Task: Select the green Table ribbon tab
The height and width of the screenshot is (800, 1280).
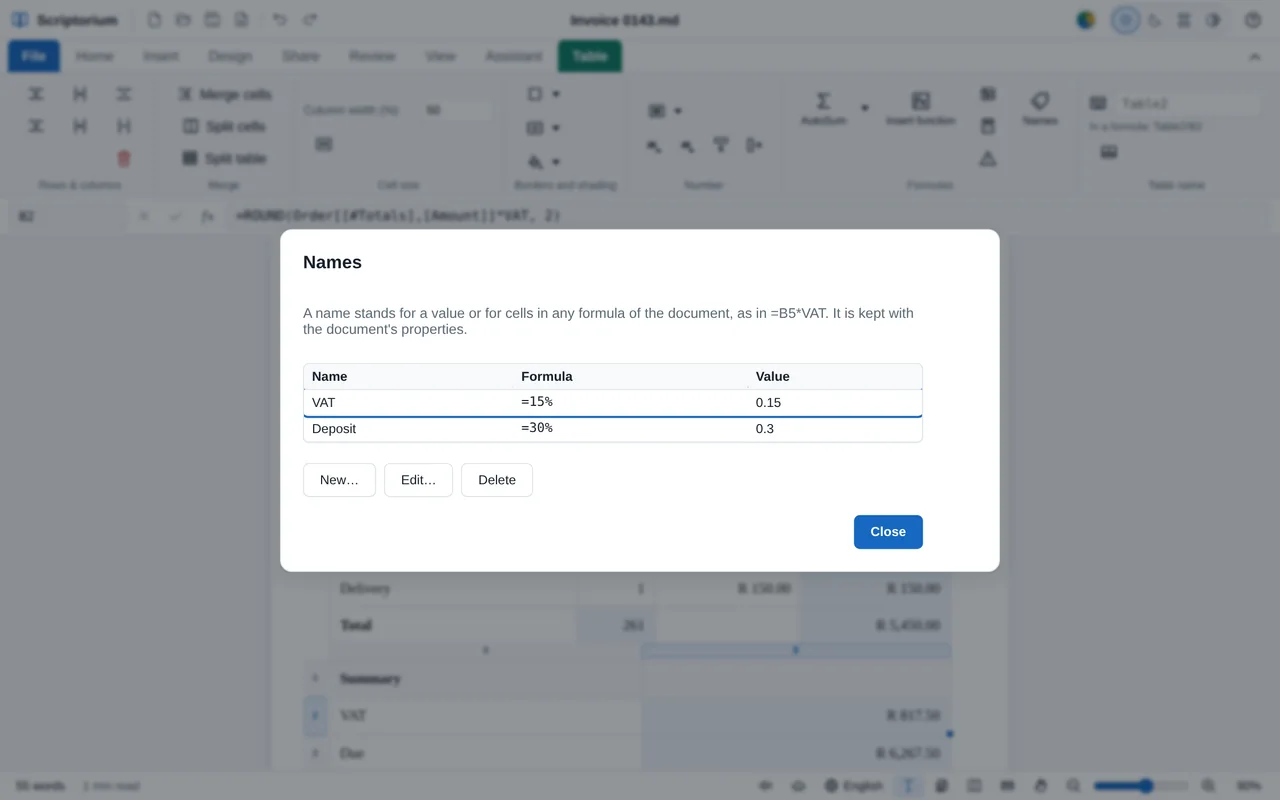Action: coord(590,56)
